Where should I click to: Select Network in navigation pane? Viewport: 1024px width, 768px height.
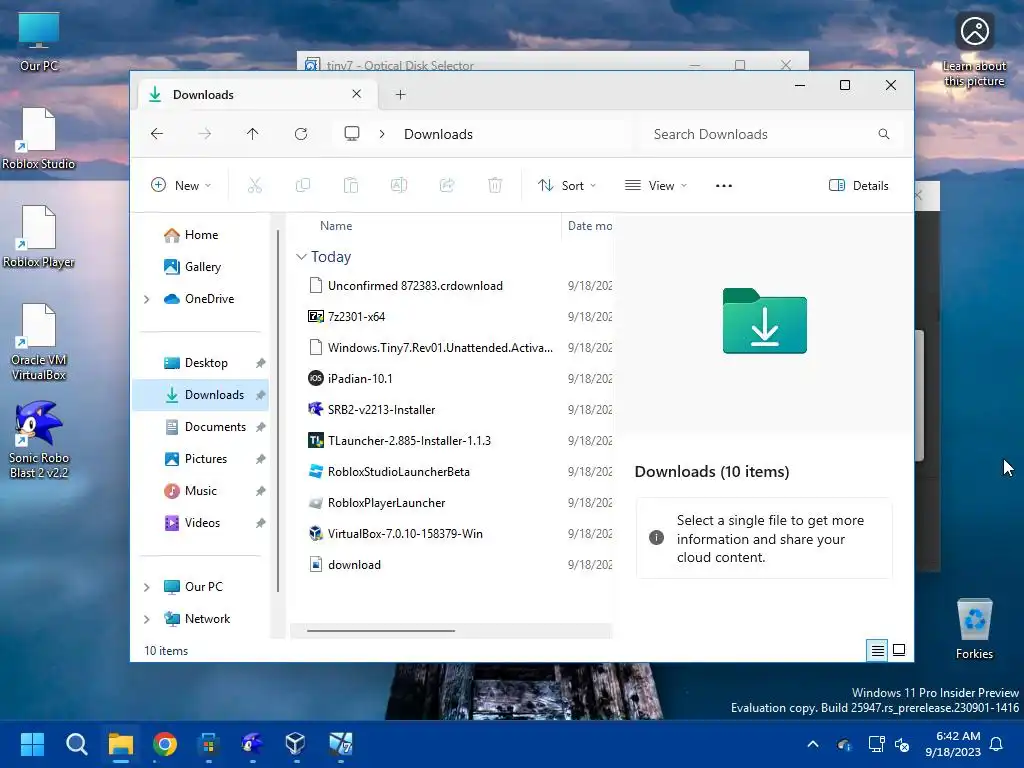pos(207,618)
